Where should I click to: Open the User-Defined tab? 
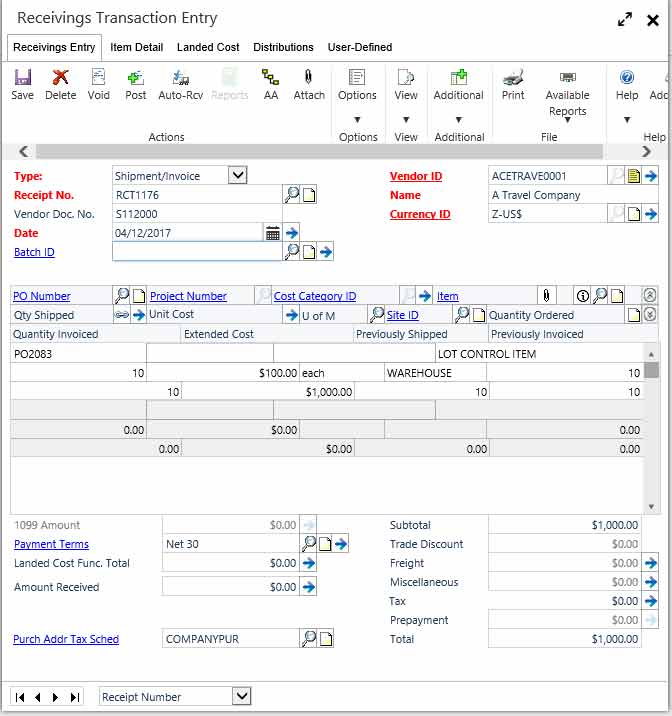360,47
